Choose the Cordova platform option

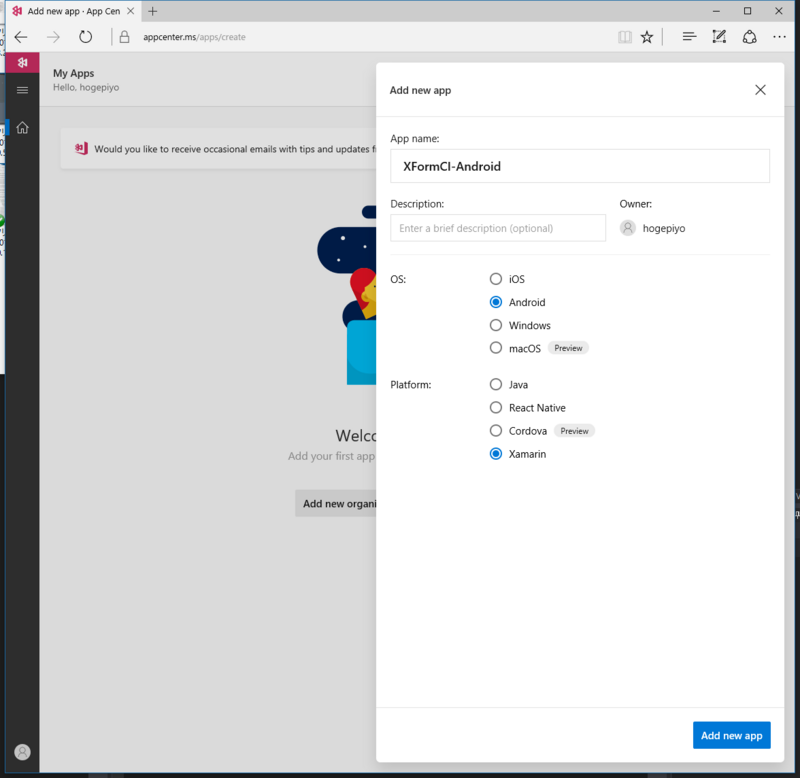click(495, 431)
